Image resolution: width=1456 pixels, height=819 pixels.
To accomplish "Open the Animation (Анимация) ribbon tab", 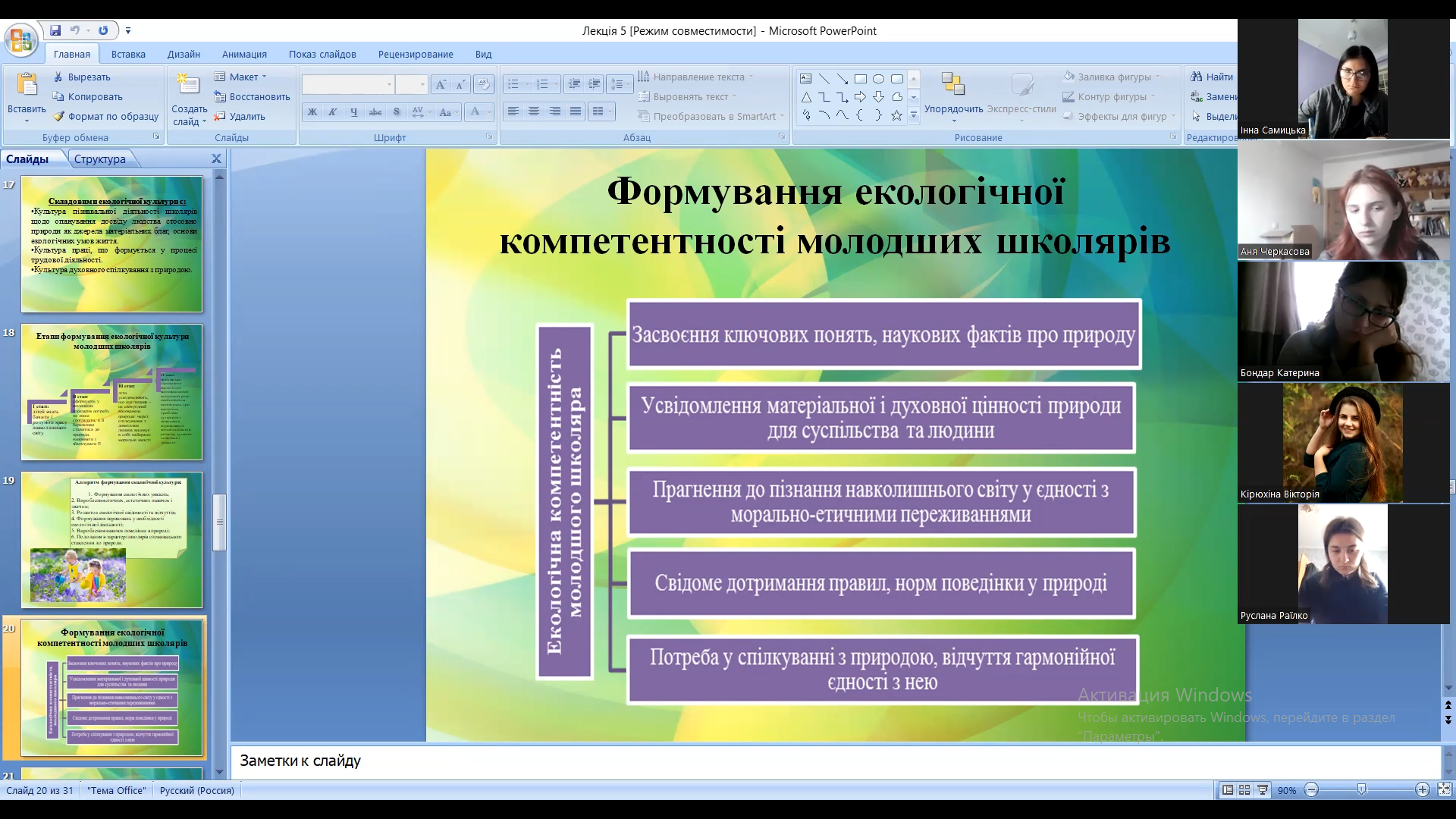I will pos(244,54).
